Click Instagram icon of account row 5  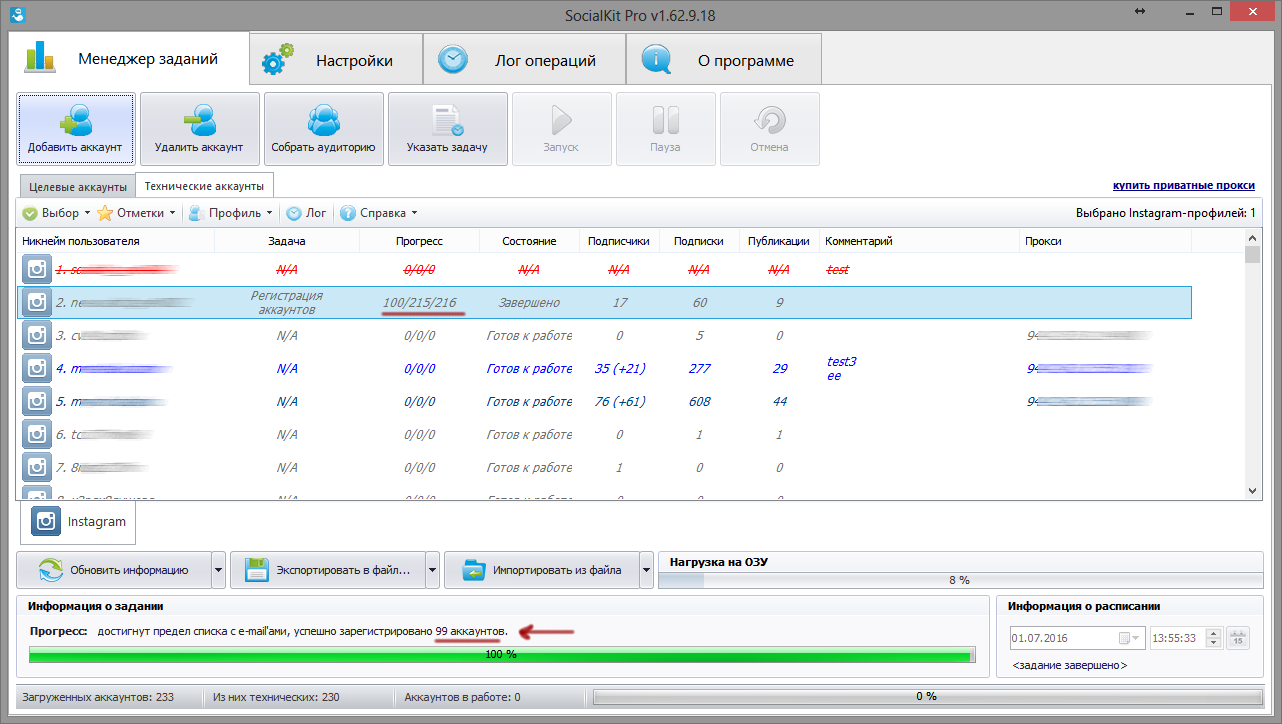[x=37, y=401]
